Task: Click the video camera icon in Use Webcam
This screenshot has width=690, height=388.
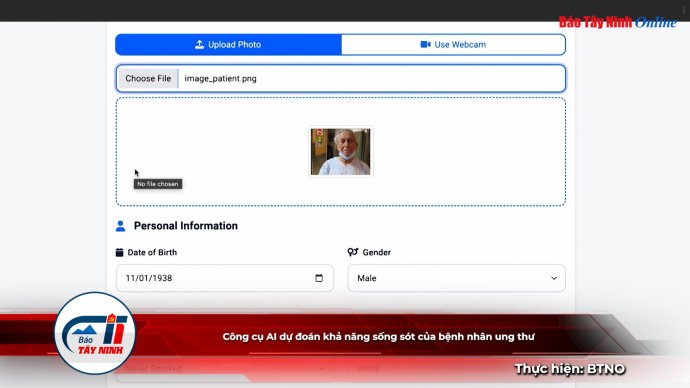Action: coord(425,44)
